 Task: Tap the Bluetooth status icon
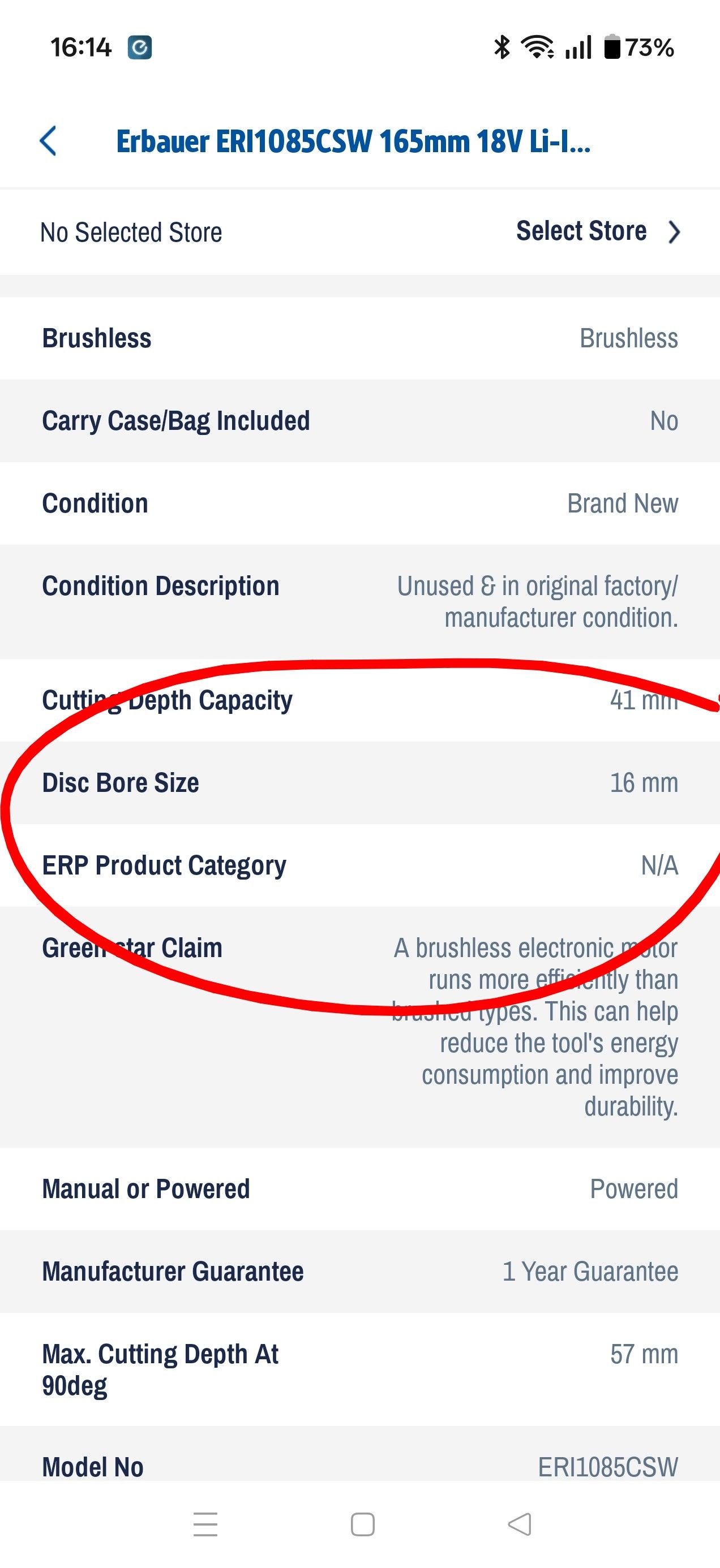point(502,48)
